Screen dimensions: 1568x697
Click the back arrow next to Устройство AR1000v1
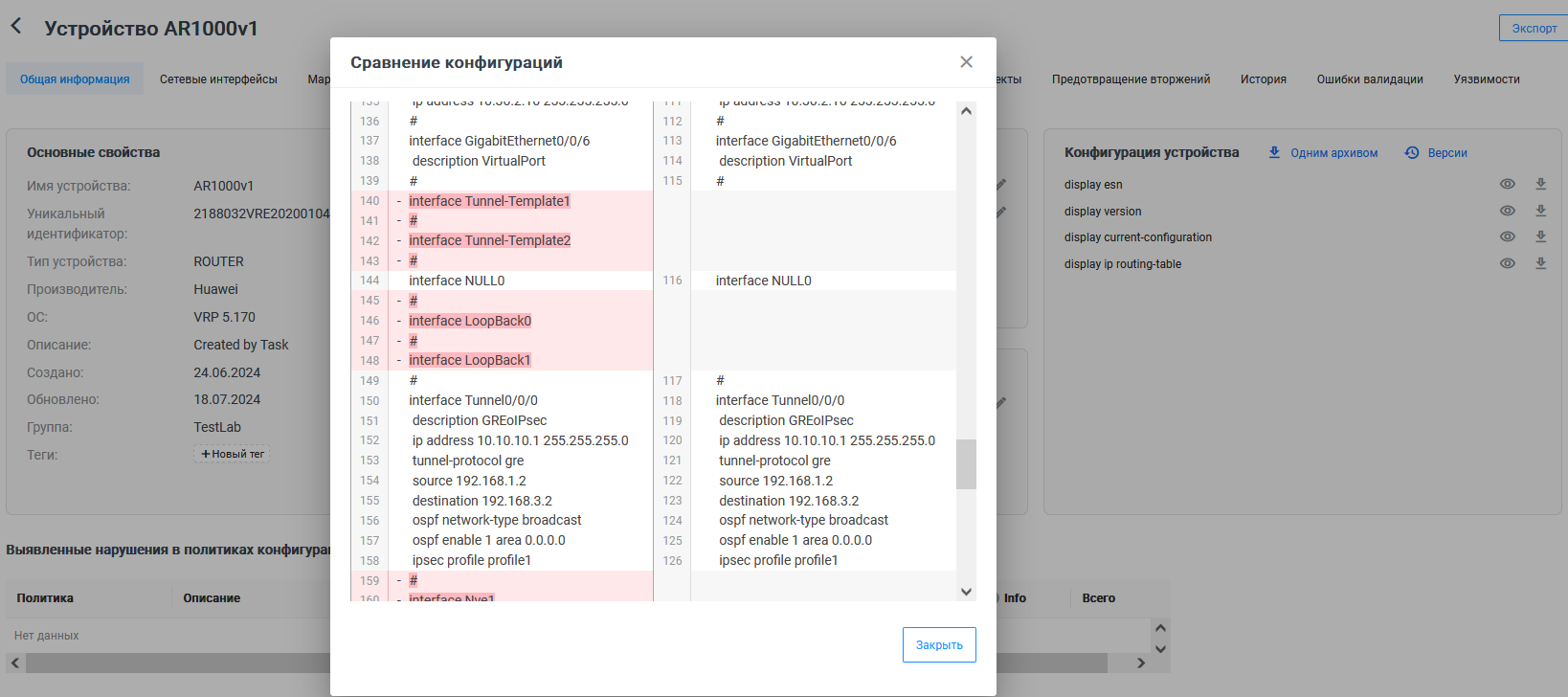pyautogui.click(x=16, y=27)
